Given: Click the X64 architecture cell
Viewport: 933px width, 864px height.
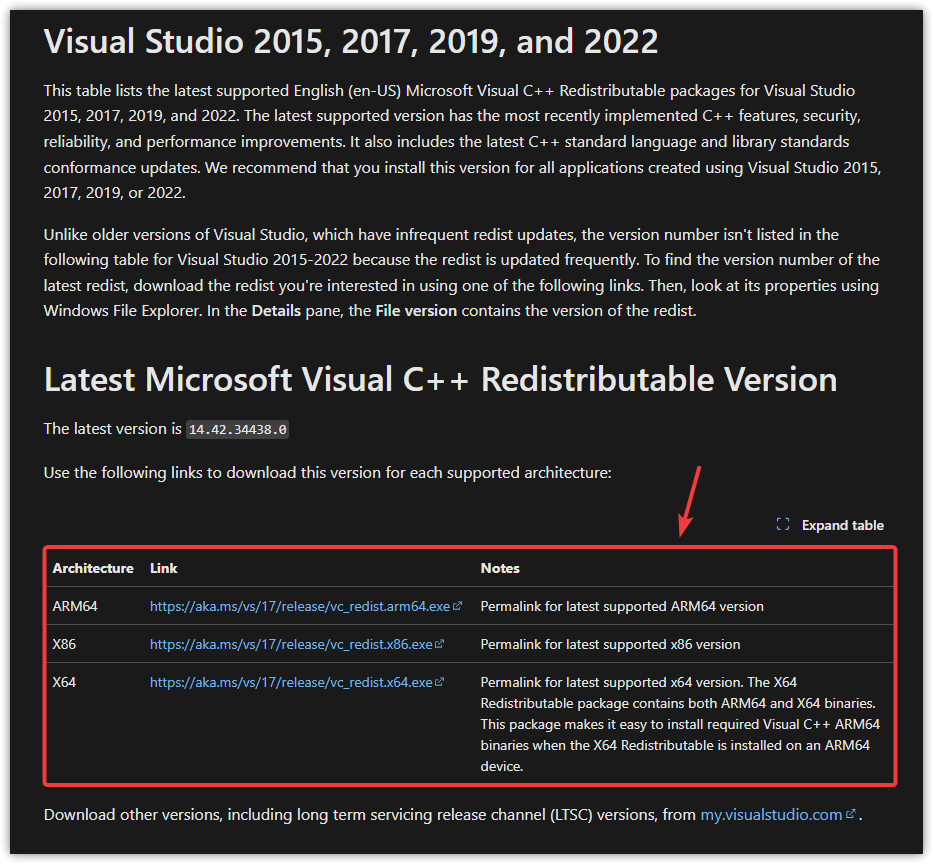Looking at the screenshot, I should click(64, 683).
